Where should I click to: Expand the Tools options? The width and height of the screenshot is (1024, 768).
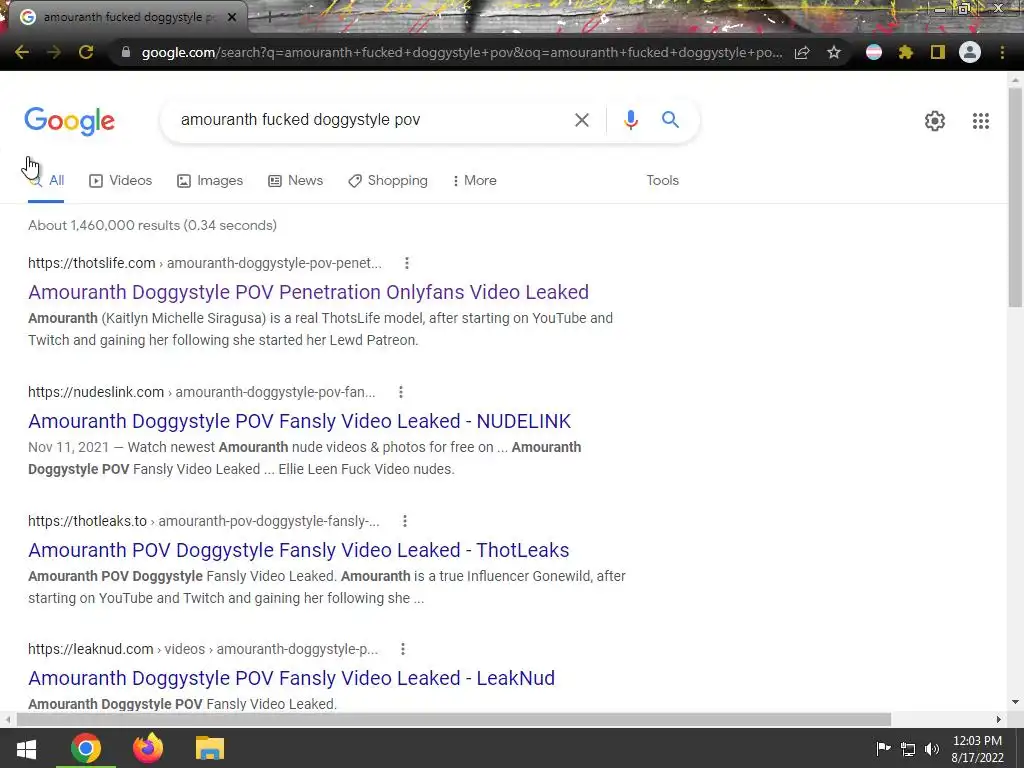[662, 180]
